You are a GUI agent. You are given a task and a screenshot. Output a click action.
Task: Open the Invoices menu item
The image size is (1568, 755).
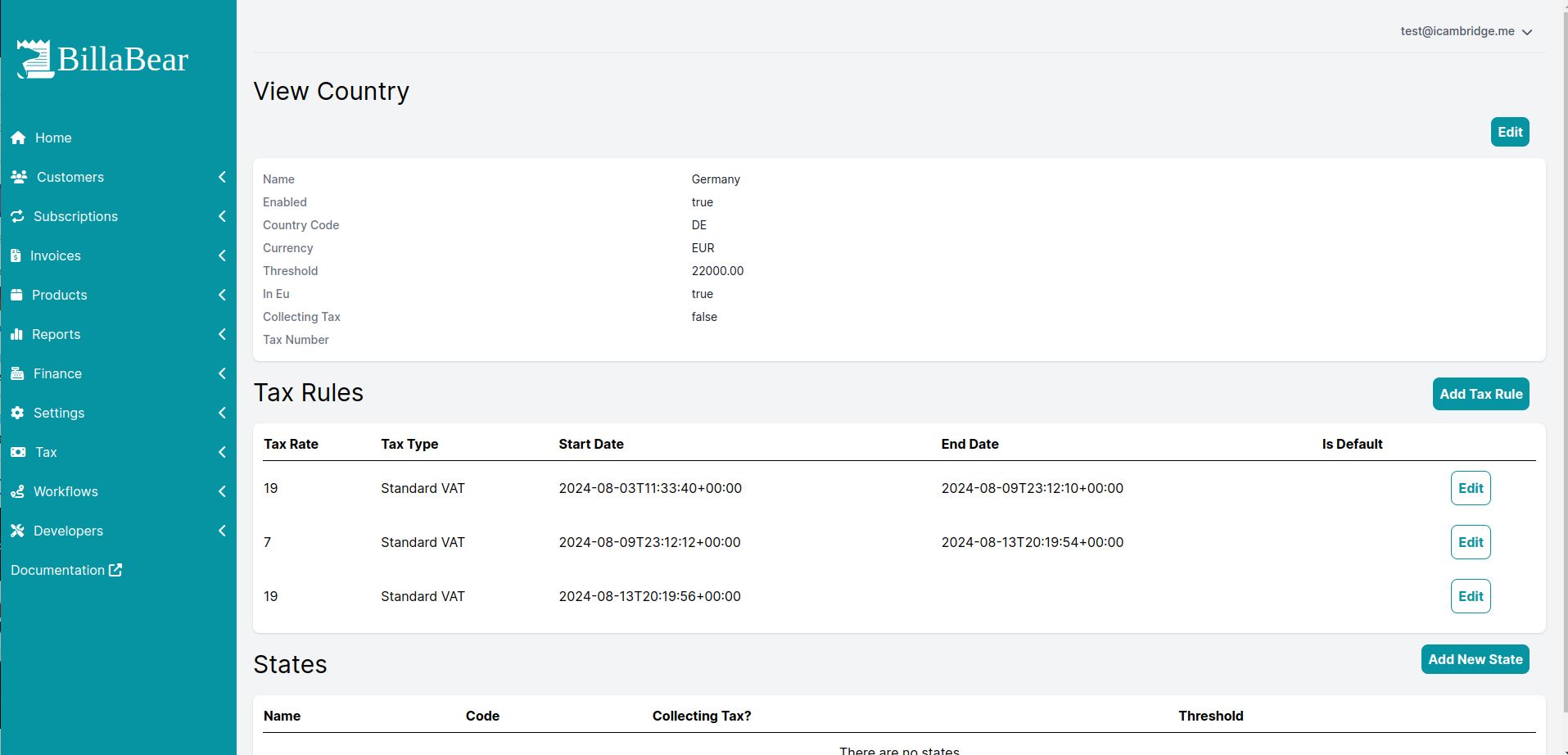[56, 255]
